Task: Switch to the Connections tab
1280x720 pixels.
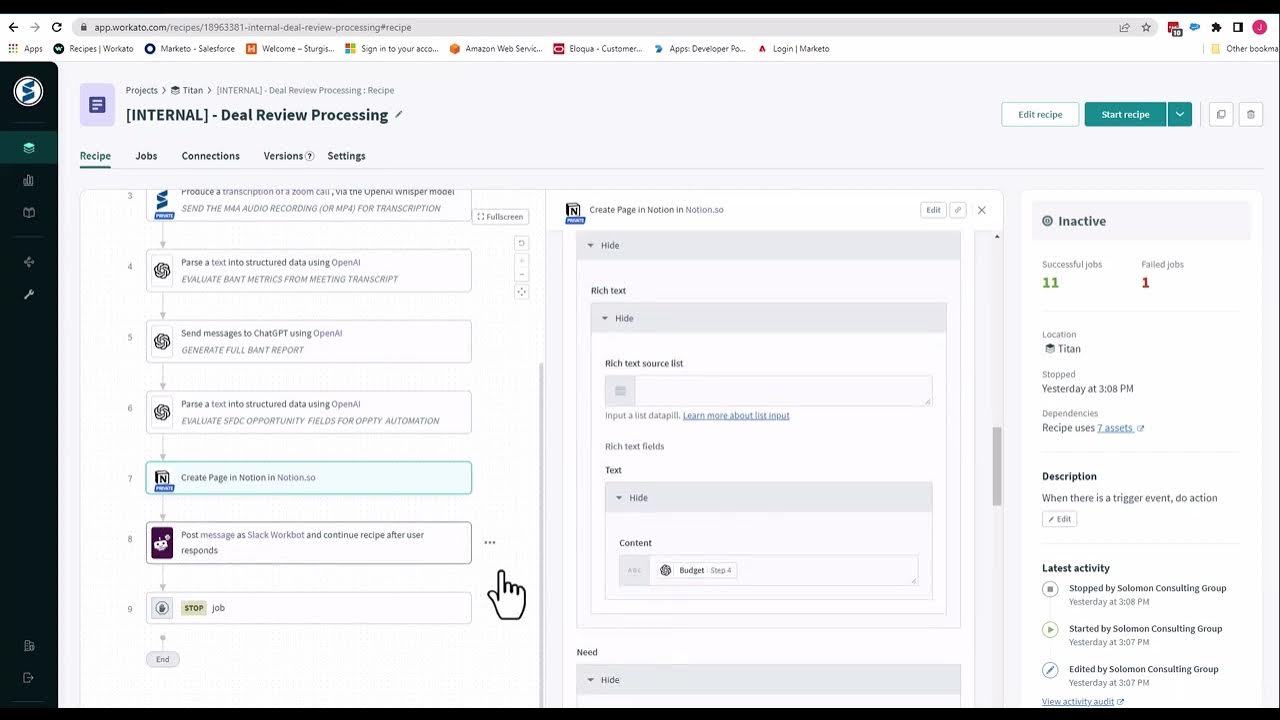Action: (x=210, y=156)
